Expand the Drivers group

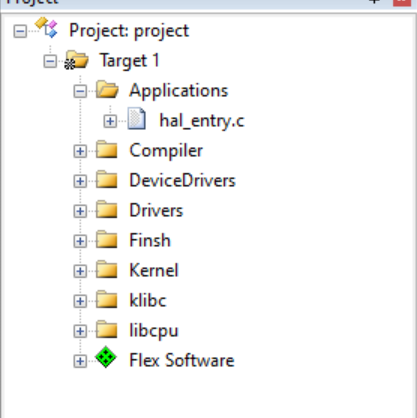coord(80,211)
